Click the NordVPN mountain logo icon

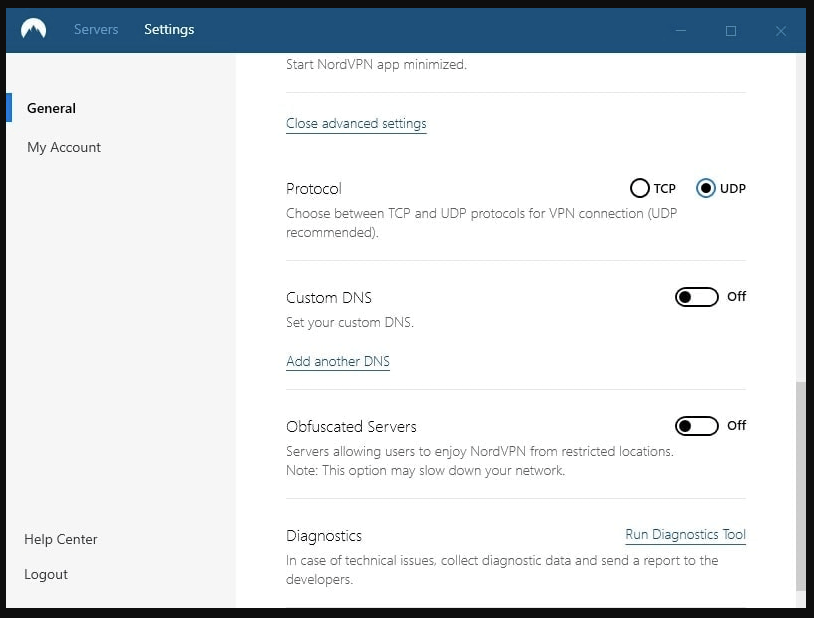[33, 29]
